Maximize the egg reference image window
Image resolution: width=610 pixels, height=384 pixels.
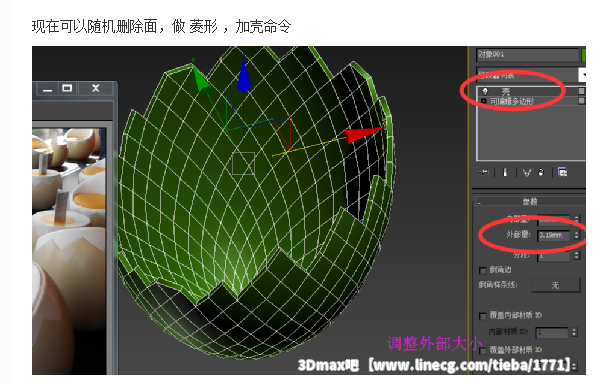[x=67, y=89]
